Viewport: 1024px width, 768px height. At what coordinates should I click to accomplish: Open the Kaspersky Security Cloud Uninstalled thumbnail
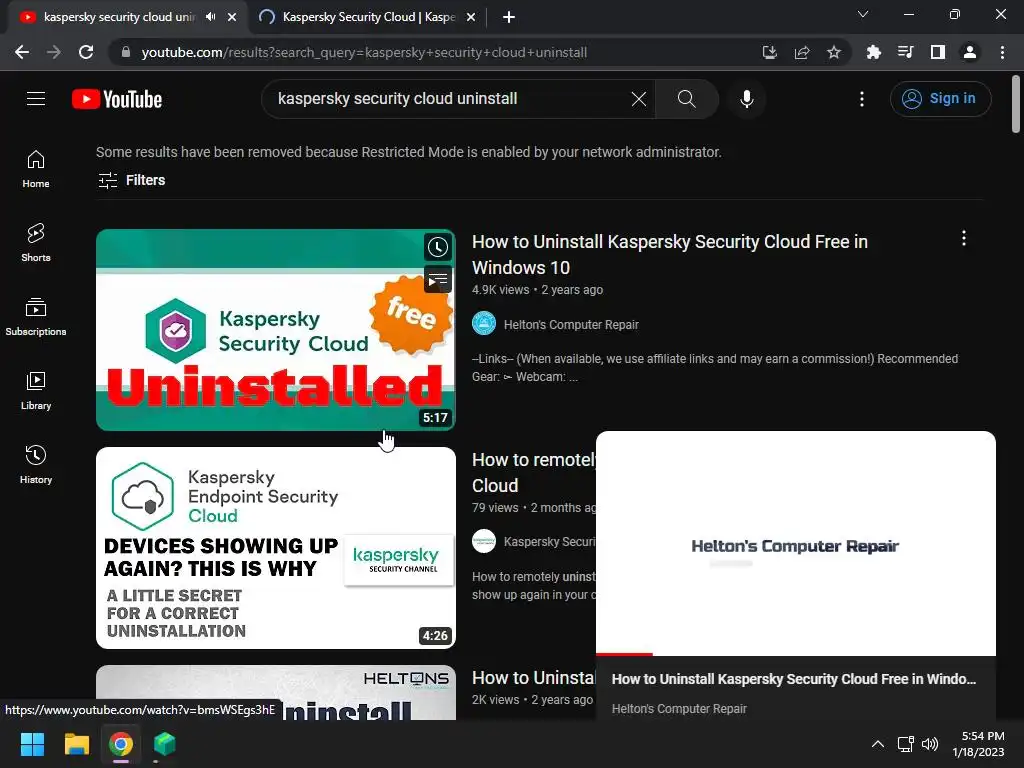tap(276, 330)
